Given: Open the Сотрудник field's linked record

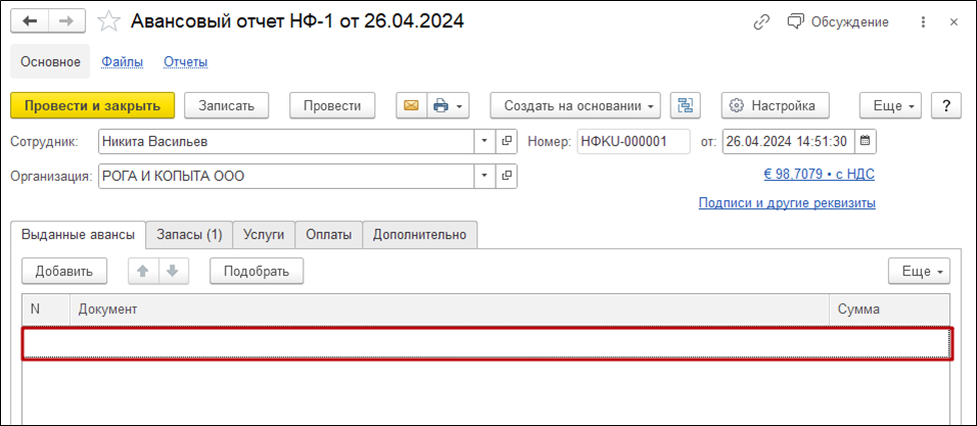Looking at the screenshot, I should (507, 141).
